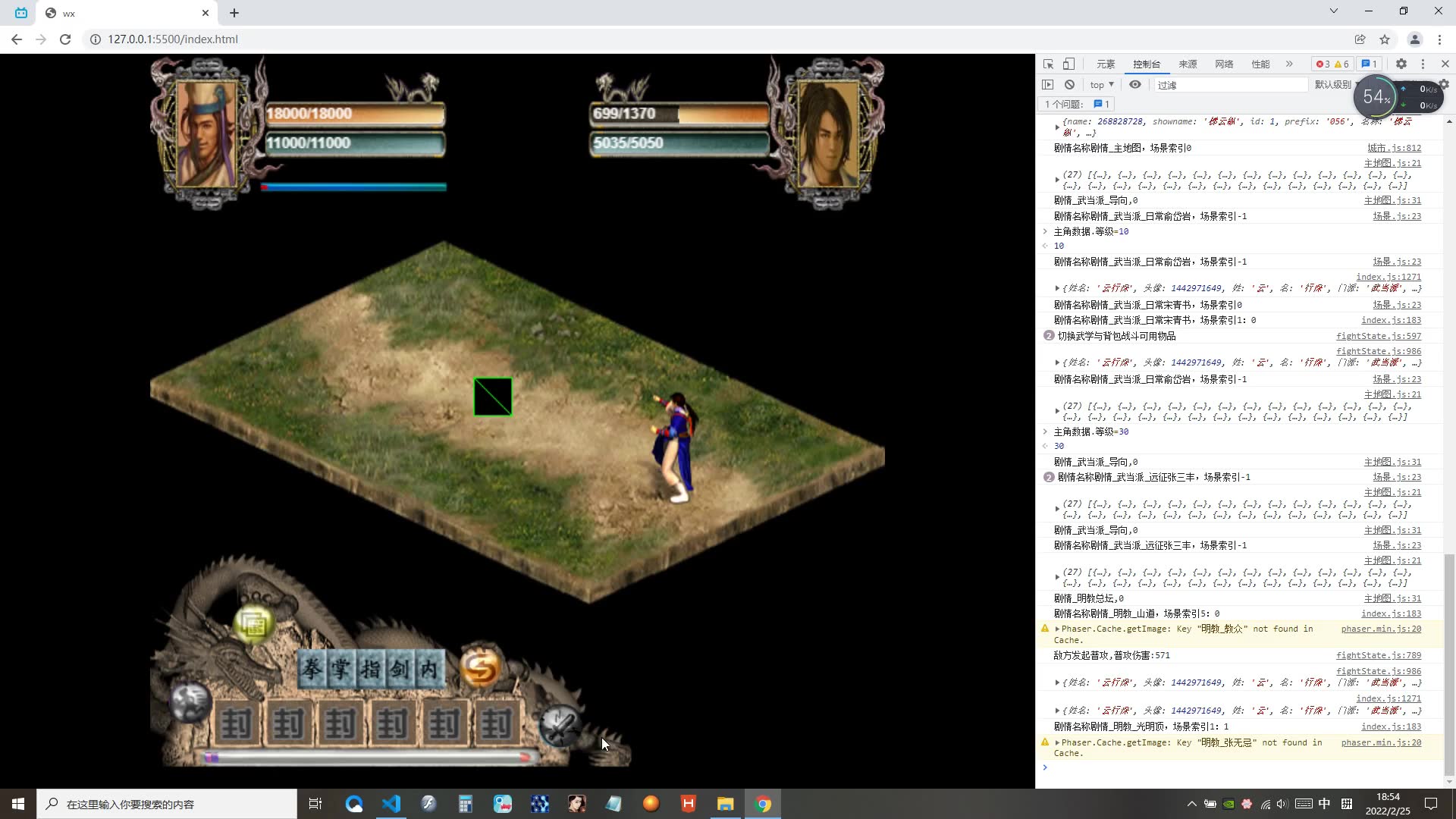Open the 'top' JavaScript context dropdown
Image resolution: width=1456 pixels, height=819 pixels.
(x=1102, y=85)
